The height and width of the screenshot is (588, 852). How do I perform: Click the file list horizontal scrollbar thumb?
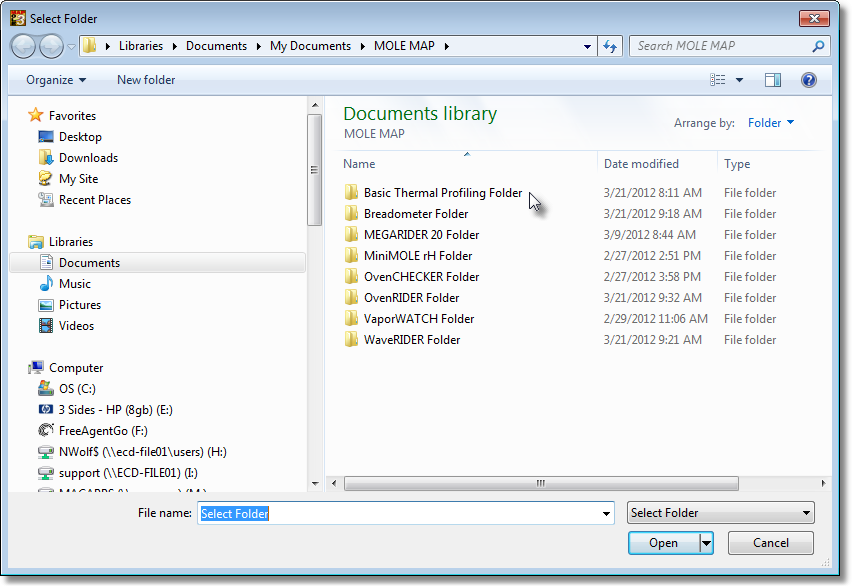click(541, 483)
